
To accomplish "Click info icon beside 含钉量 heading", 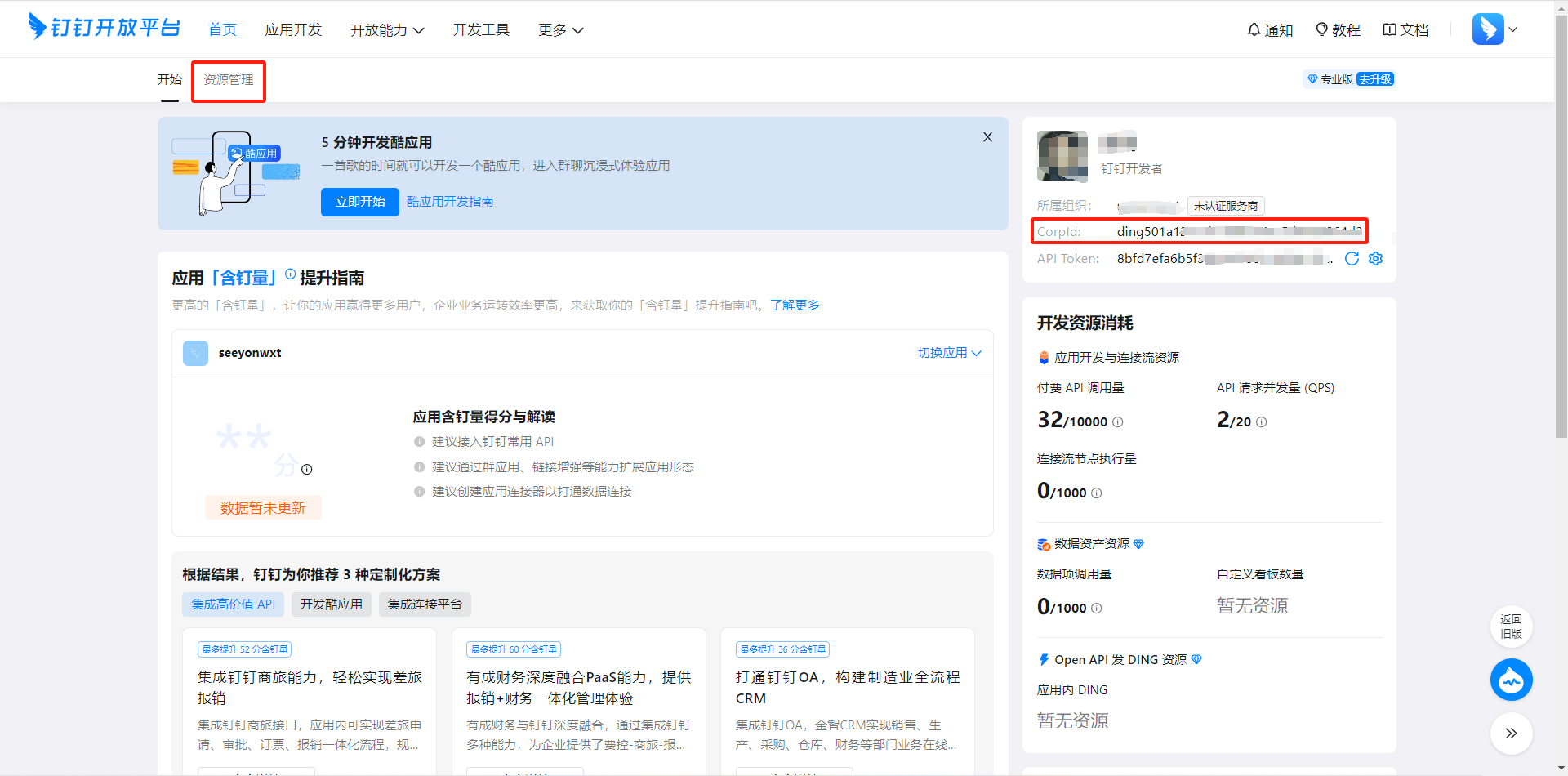I will [x=290, y=275].
